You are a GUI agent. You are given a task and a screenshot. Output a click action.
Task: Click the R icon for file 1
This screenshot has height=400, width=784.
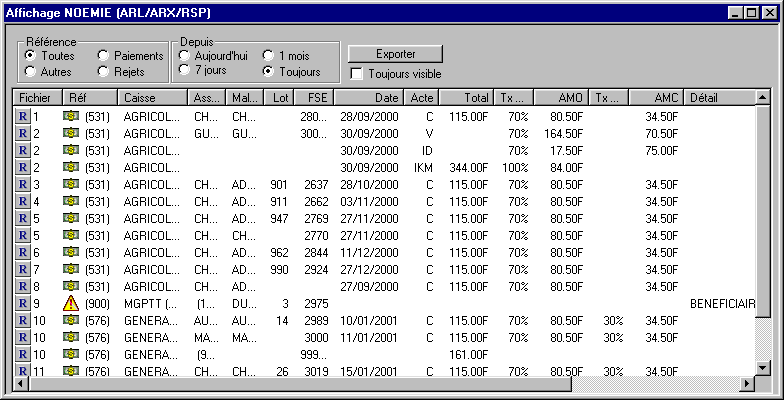23,116
